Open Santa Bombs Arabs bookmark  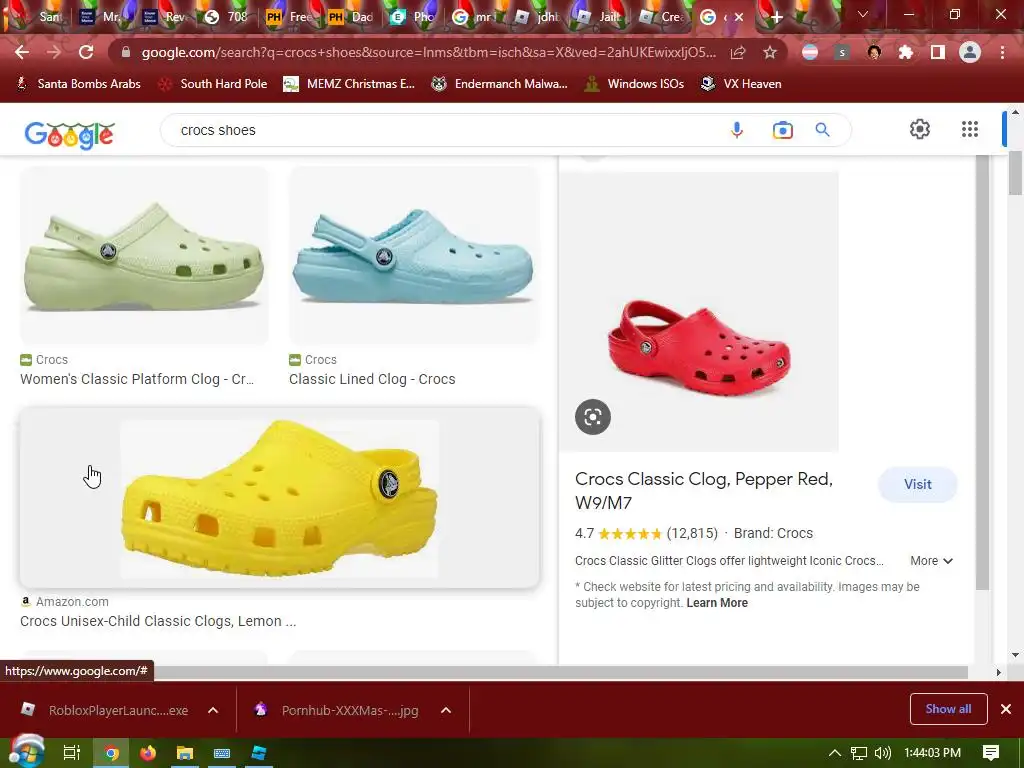pyautogui.click(x=78, y=84)
